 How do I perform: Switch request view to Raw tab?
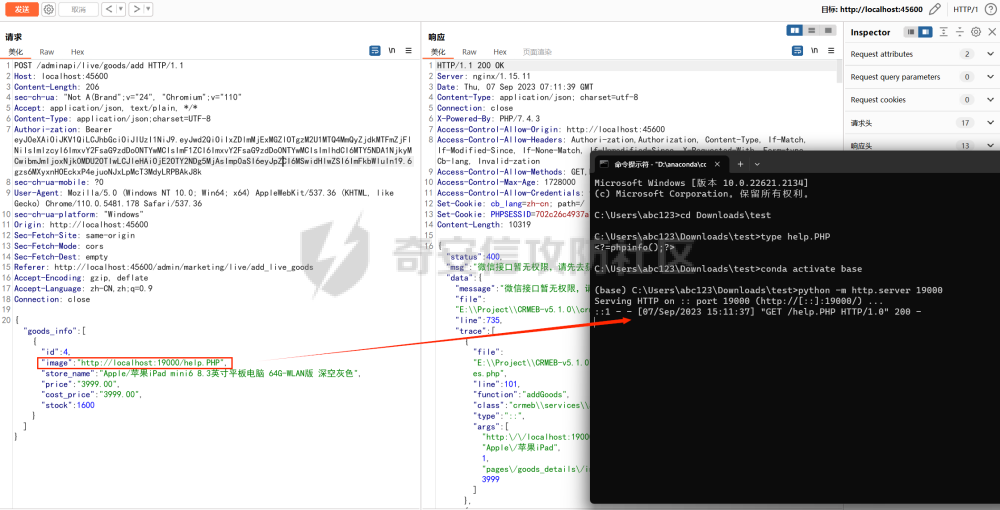(47, 51)
